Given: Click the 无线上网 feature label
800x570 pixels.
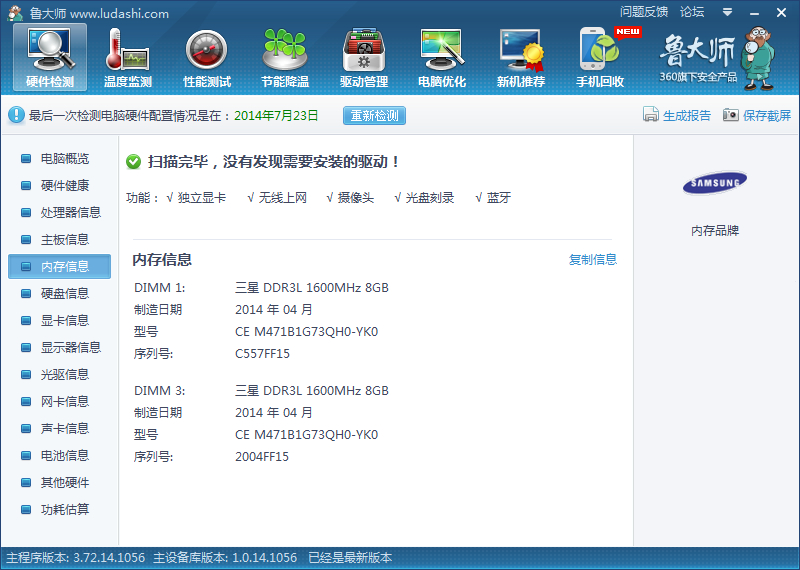Looking at the screenshot, I should coord(282,198).
